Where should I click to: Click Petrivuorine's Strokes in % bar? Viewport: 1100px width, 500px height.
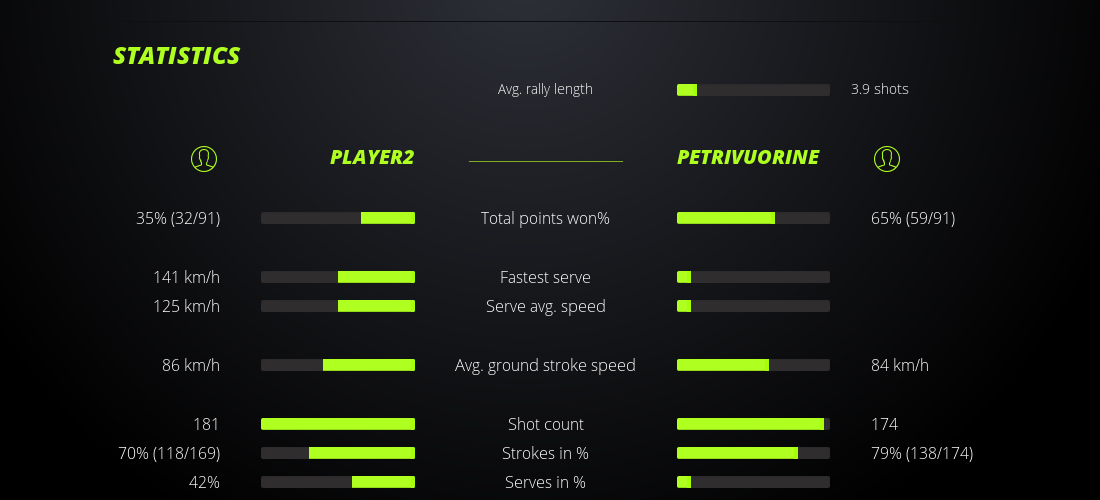tap(753, 453)
